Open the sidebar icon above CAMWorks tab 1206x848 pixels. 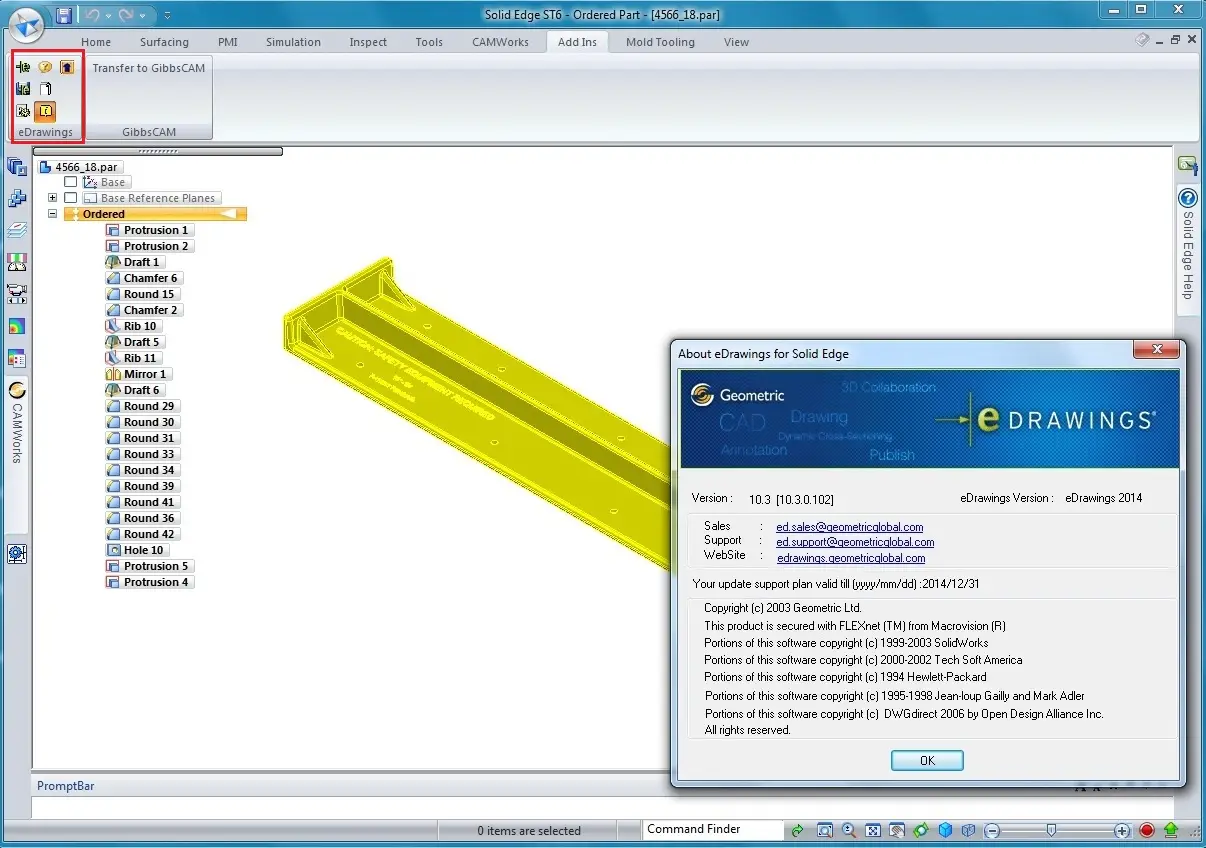click(17, 358)
